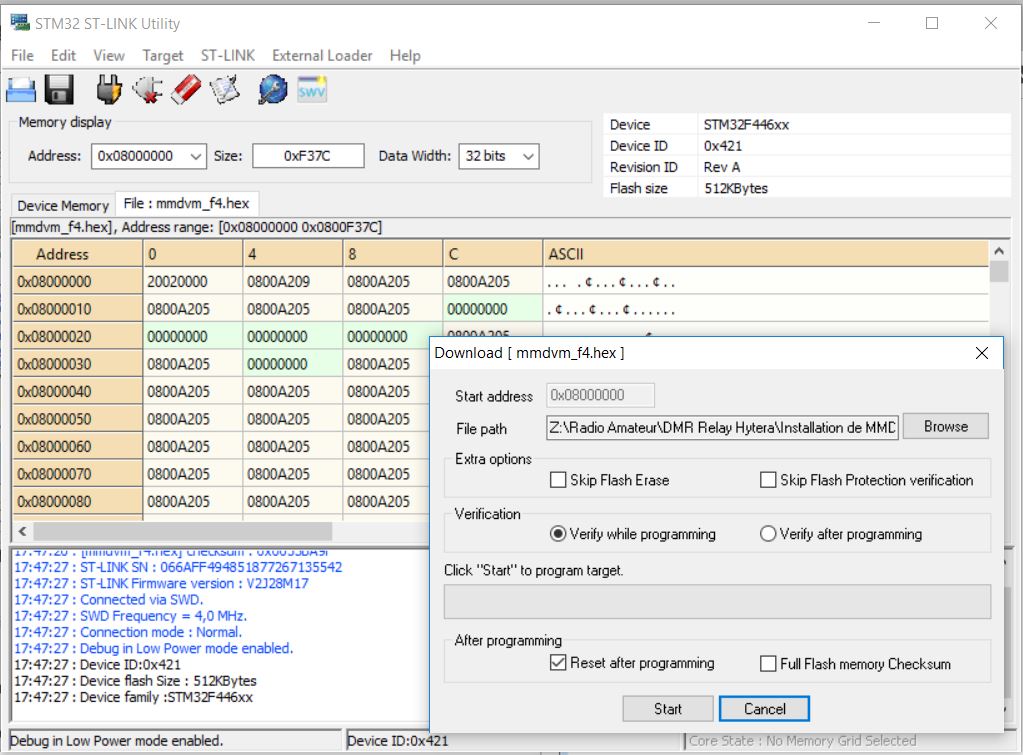Image resolution: width=1023 pixels, height=755 pixels.
Task: Click the empty programming progress bar
Action: pos(717,601)
